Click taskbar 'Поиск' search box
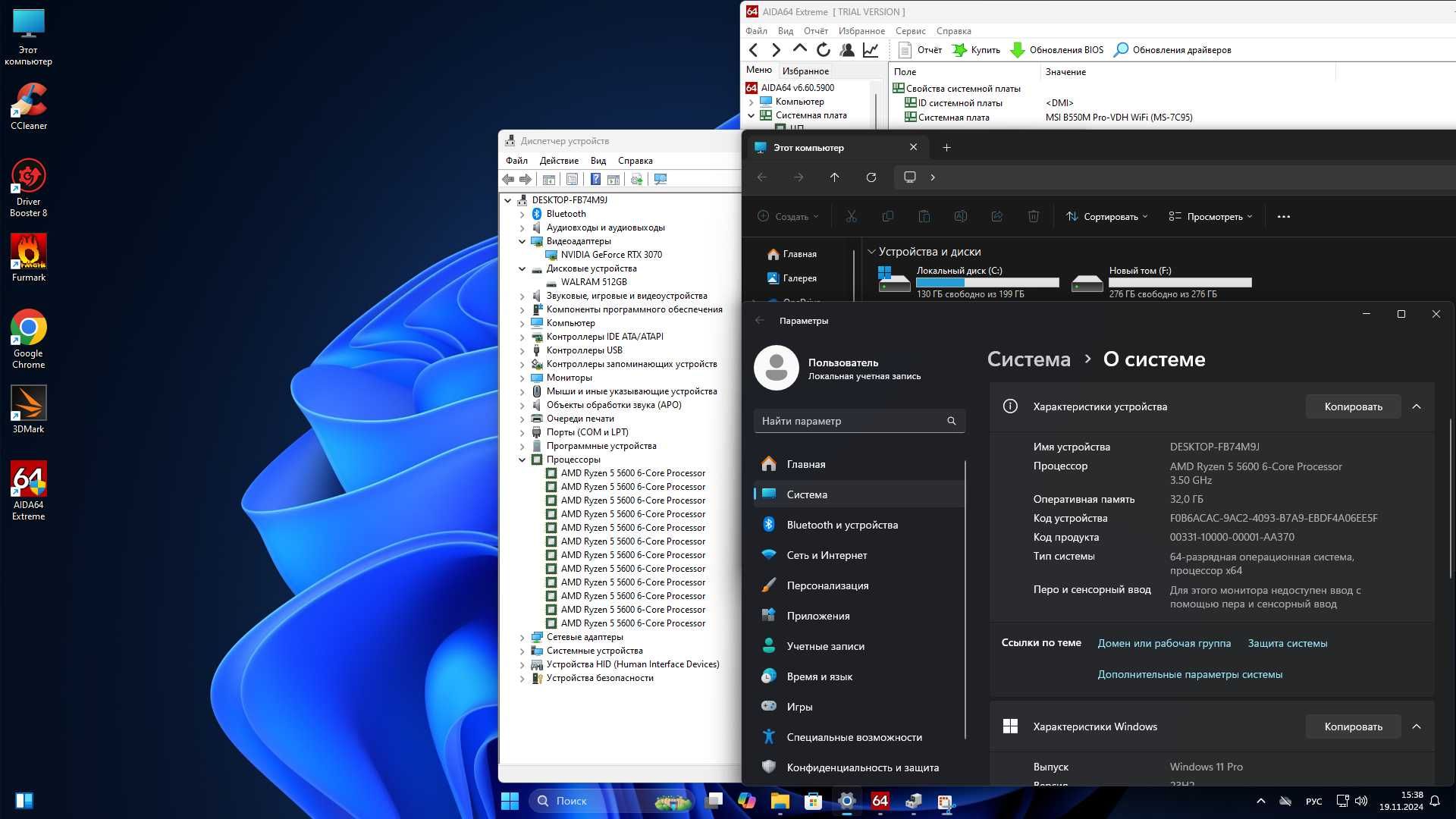Screen dimensions: 1456x819 pos(611,801)
